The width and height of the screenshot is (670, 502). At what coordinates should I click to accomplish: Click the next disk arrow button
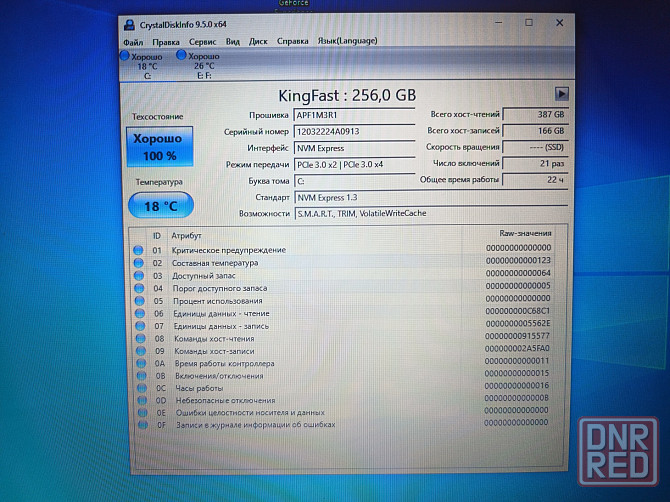(561, 94)
